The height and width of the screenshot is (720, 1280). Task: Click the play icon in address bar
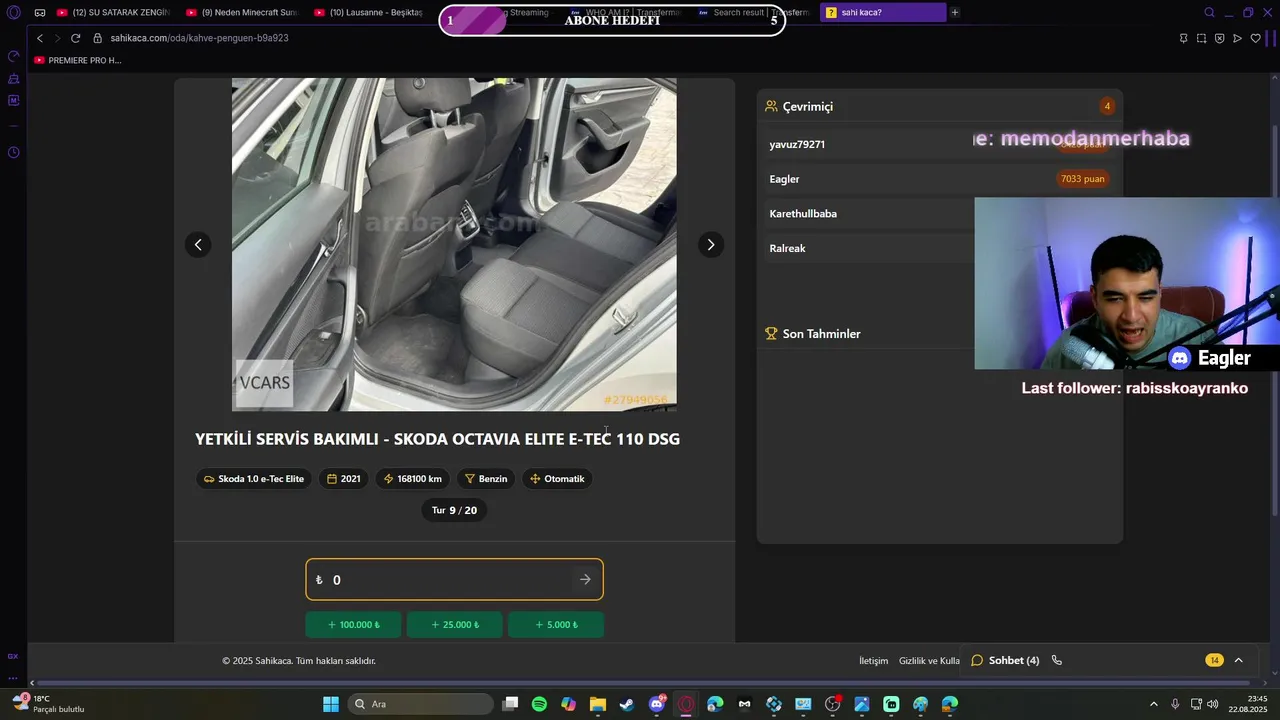[x=1237, y=38]
